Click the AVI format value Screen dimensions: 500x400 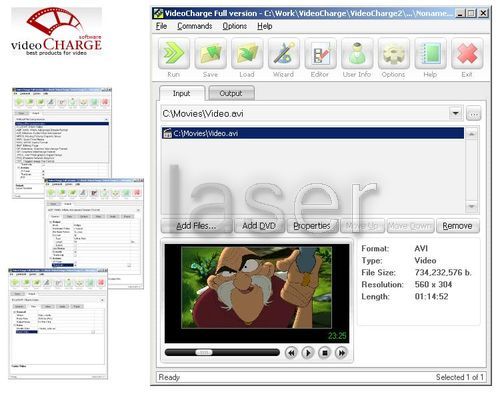click(421, 249)
